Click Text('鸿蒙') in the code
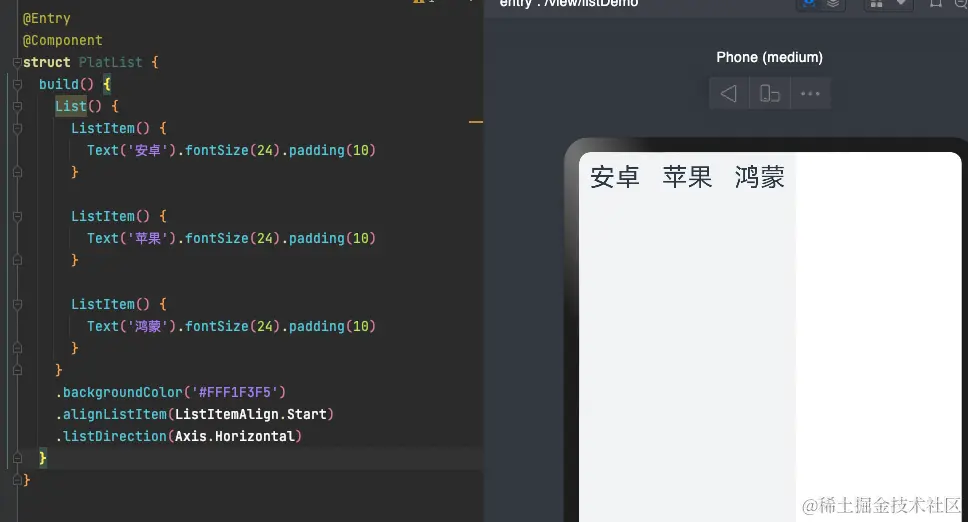Viewport: 968px width, 522px height. (132, 326)
